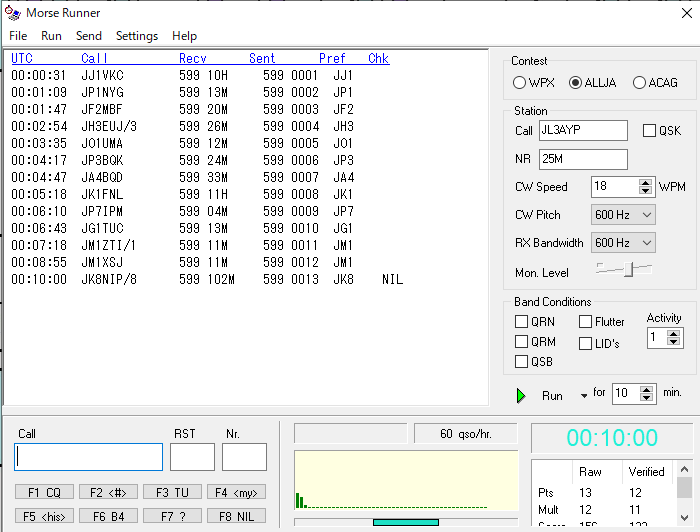
Task: Increase CW Speed with up arrow
Action: click(645, 182)
